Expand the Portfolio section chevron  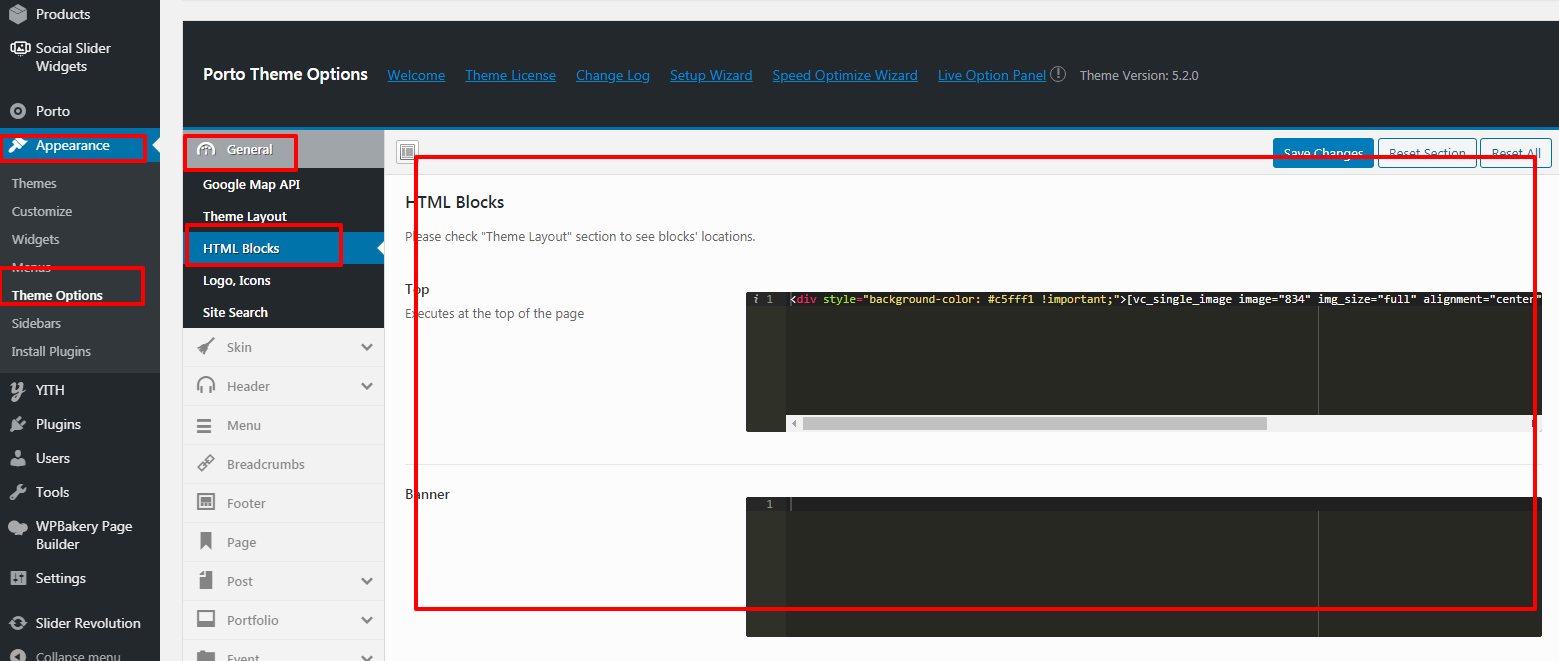click(x=367, y=620)
